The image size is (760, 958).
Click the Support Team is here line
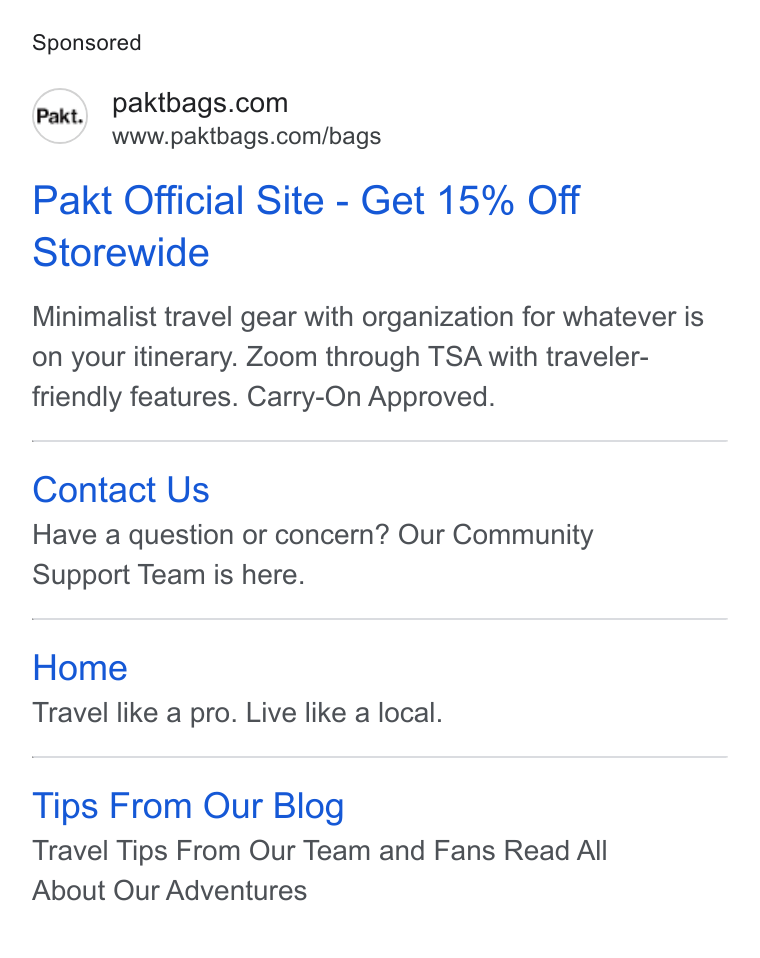pos(169,575)
